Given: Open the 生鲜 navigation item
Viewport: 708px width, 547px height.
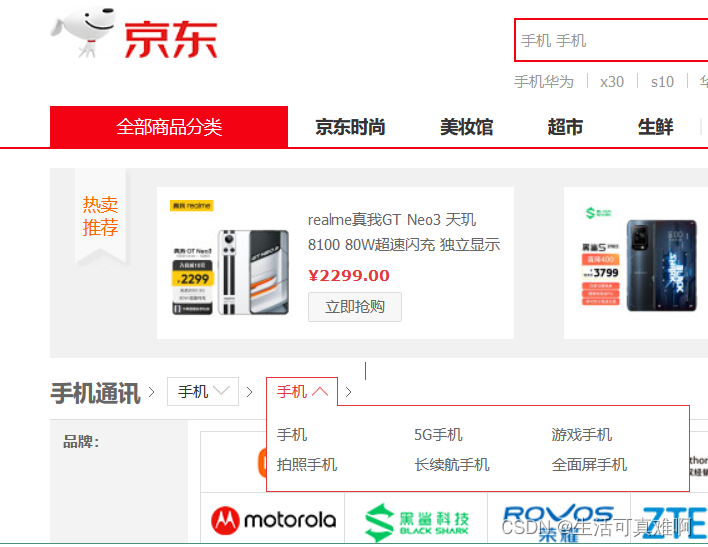Looking at the screenshot, I should click(655, 127).
